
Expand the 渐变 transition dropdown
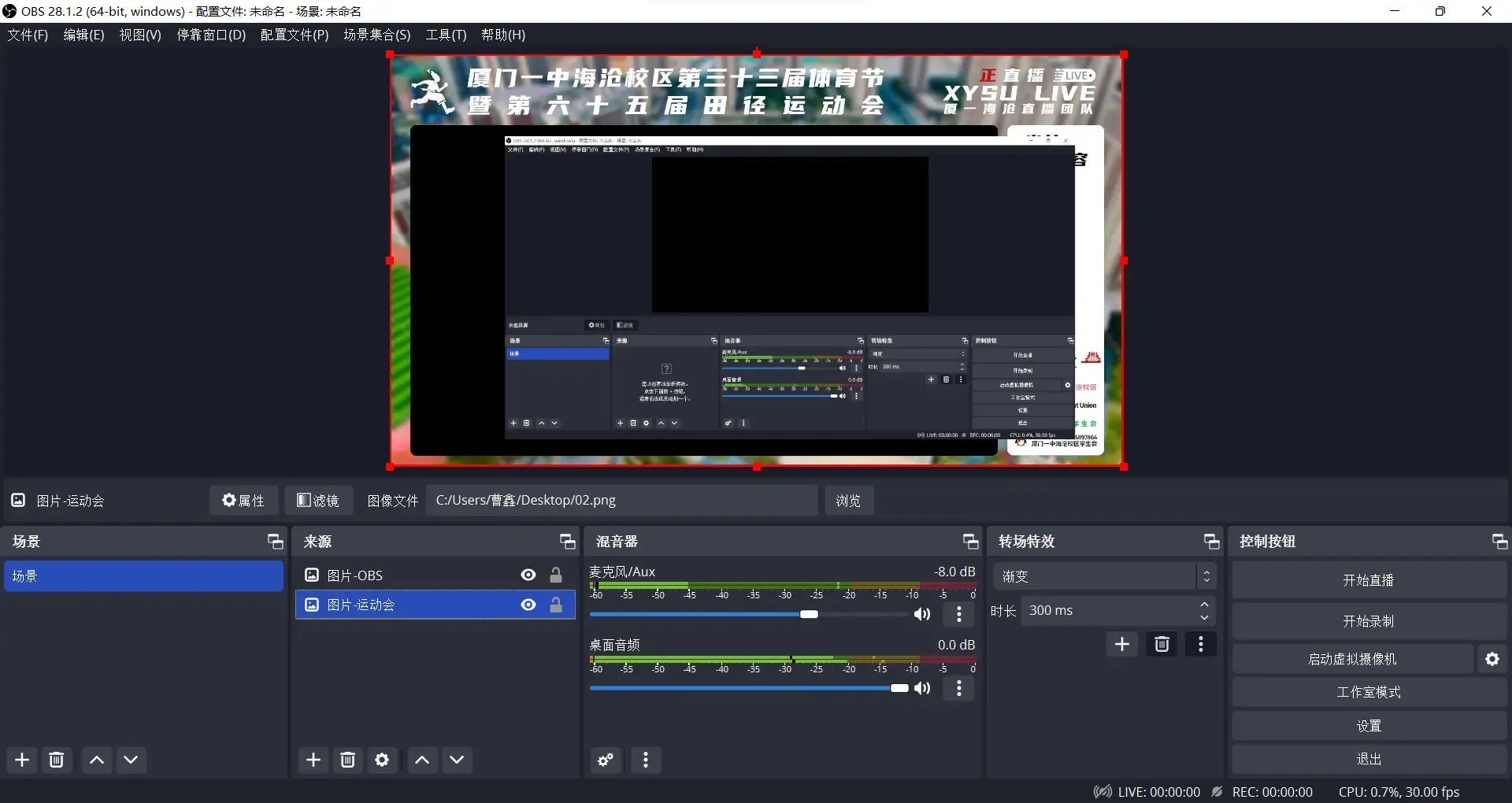1206,576
